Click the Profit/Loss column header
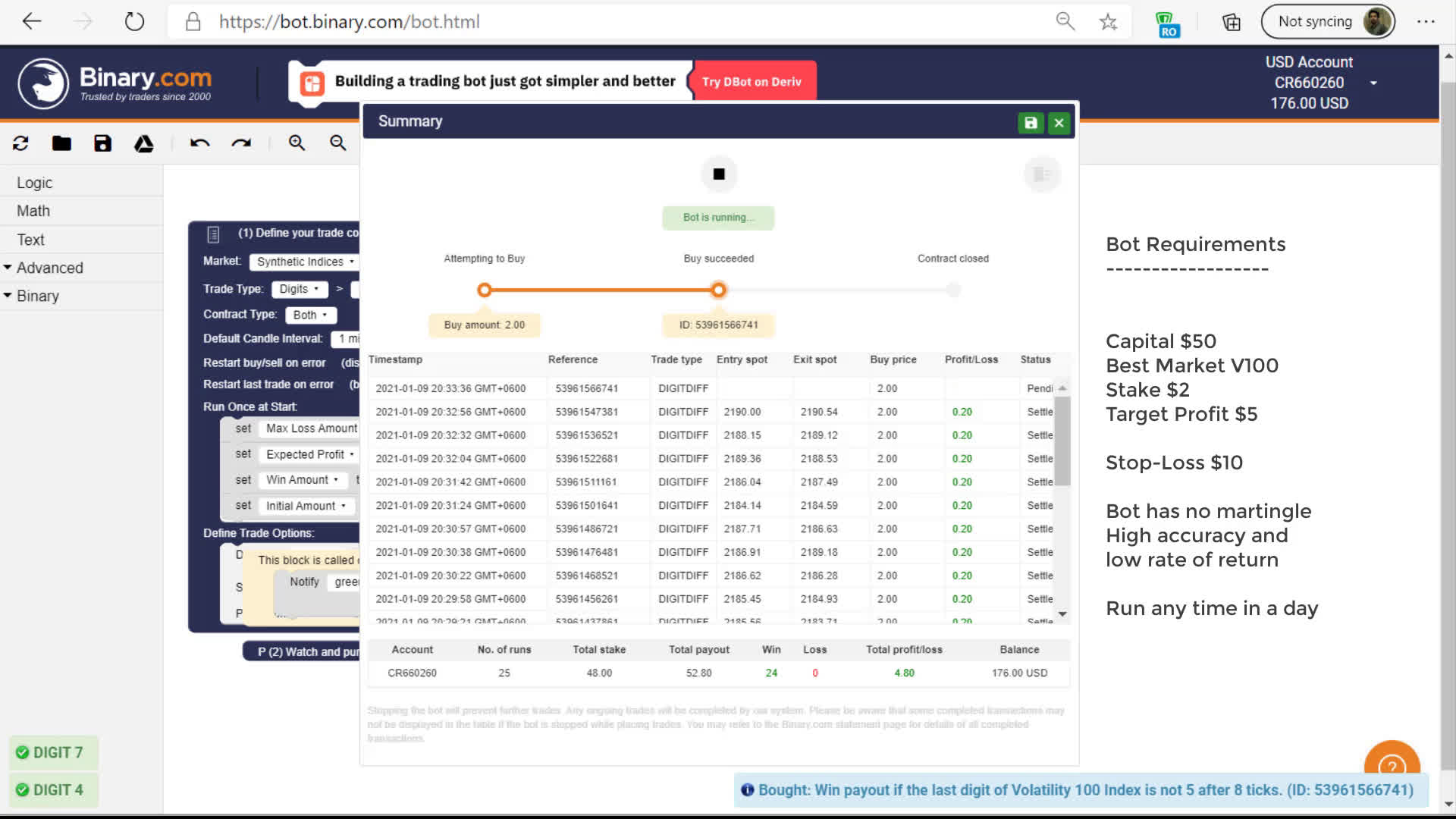The width and height of the screenshot is (1456, 819). tap(971, 359)
